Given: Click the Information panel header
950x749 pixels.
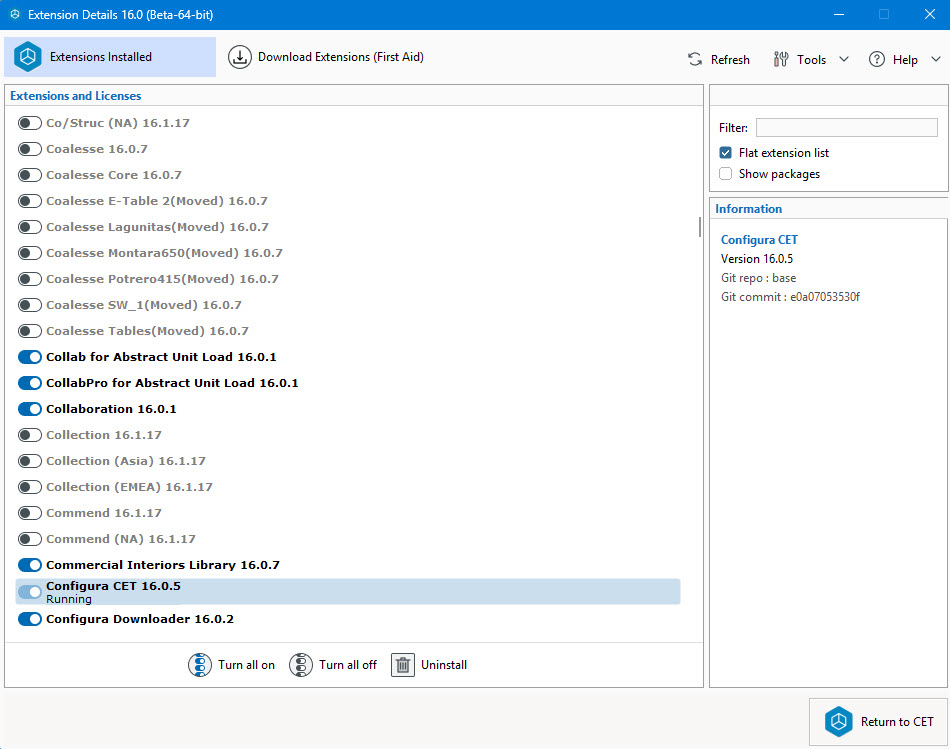Looking at the screenshot, I should coord(748,209).
